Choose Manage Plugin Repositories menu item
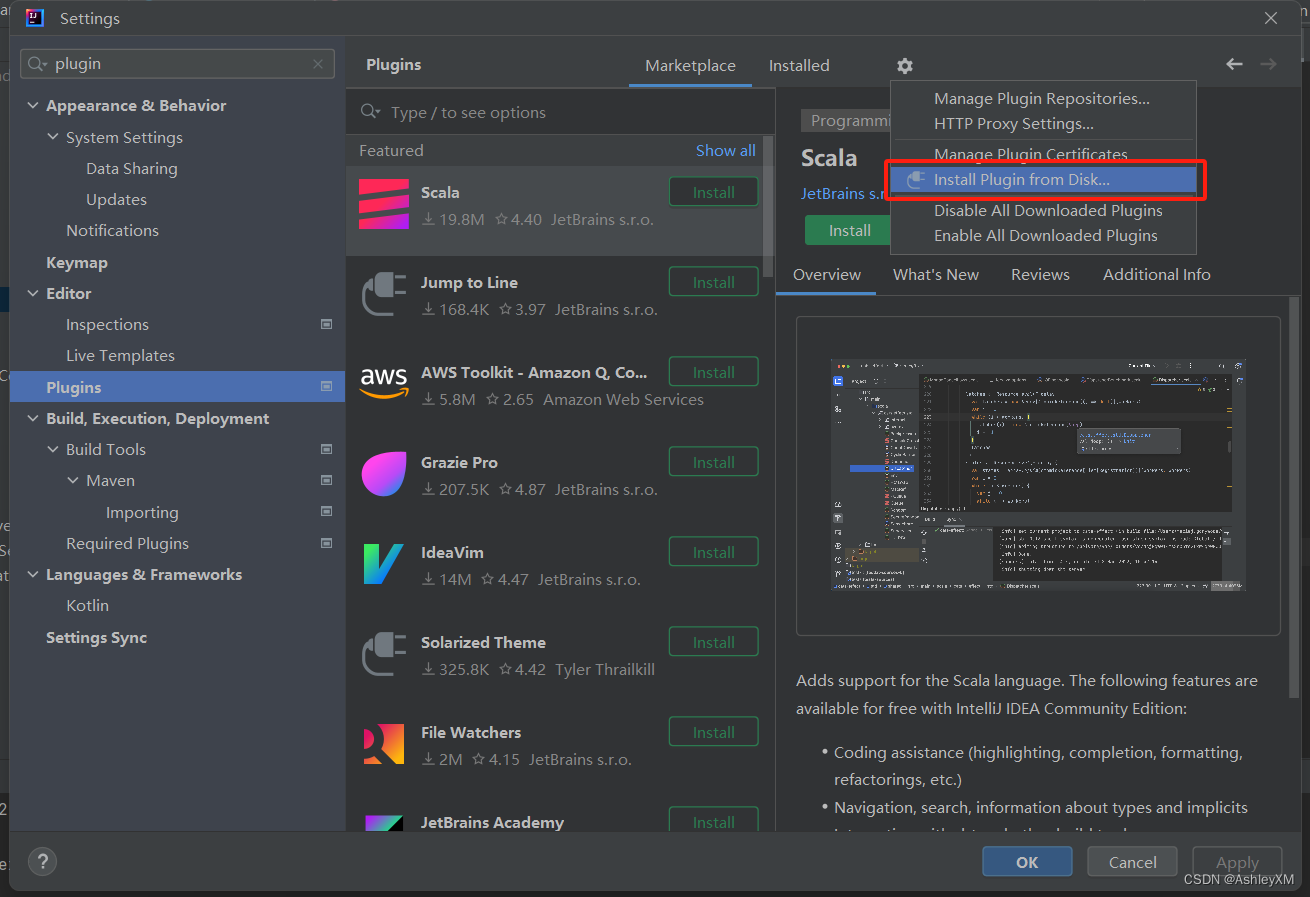Screen dimensions: 1310x897 pos(1043,99)
